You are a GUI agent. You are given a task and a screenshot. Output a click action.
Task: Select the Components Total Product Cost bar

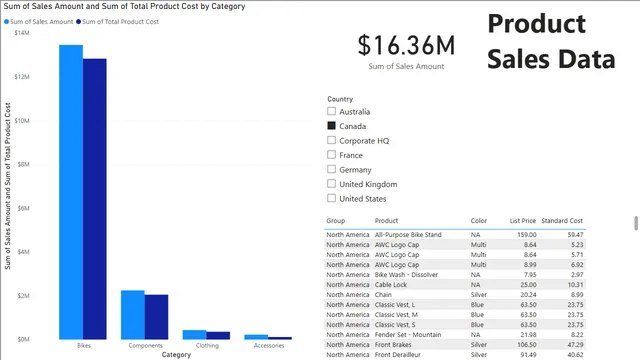point(156,317)
